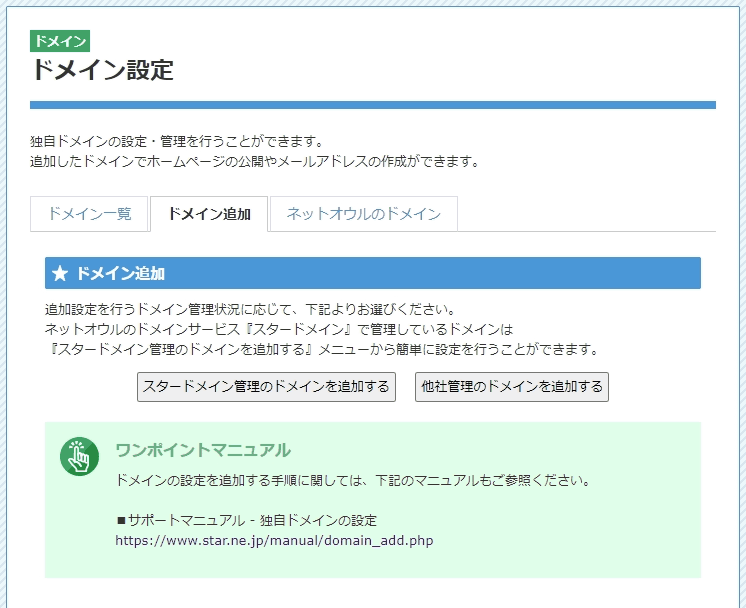
Task: Select the ドメイン追加 tab
Action: 209,214
